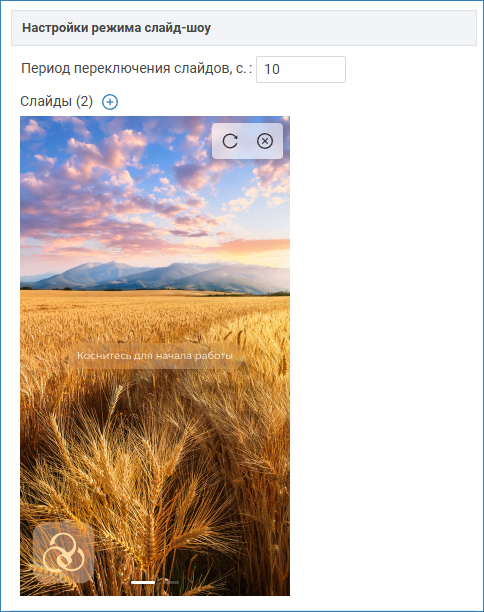This screenshot has height=612, width=484.
Task: Select the value 10 in the period field
Action: click(x=272, y=69)
